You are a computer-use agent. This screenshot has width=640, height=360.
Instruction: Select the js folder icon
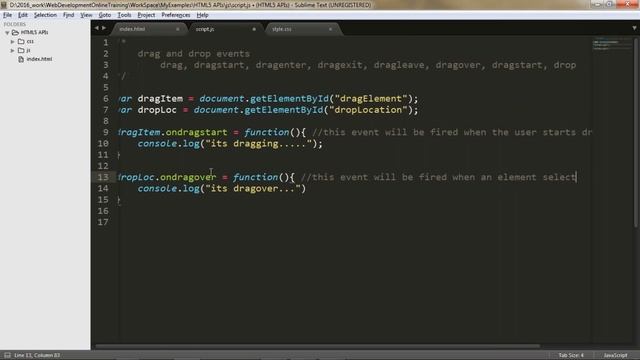point(21,50)
